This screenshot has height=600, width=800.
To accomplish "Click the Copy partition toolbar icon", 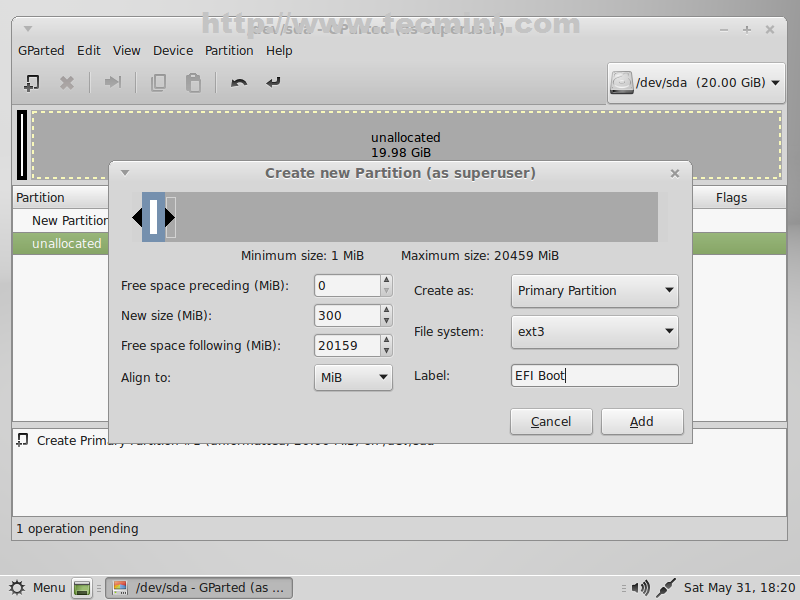I will [158, 83].
